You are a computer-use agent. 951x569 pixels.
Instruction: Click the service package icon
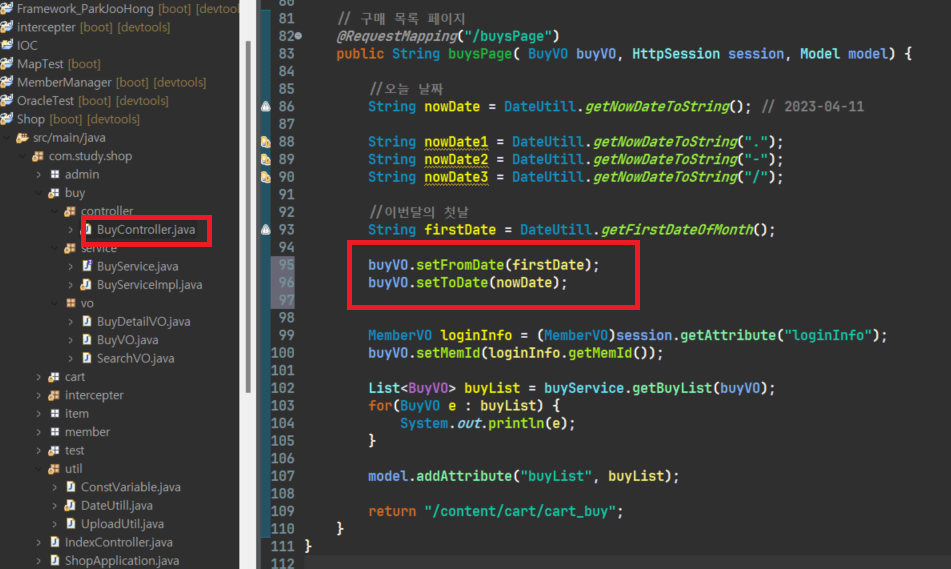point(70,248)
